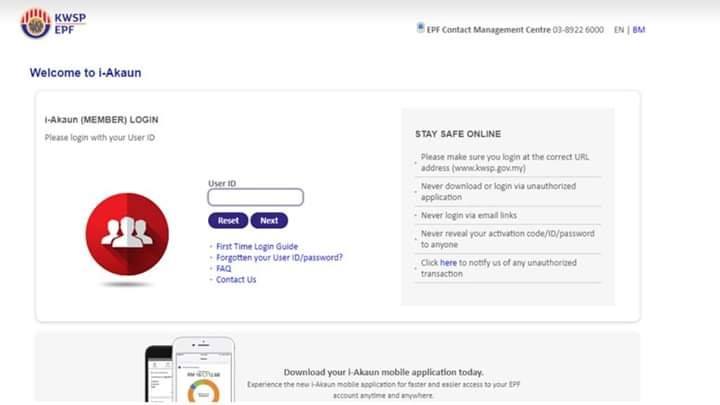Image resolution: width=720 pixels, height=405 pixels.
Task: Click 'here' to report unauthorized transaction
Action: point(448,263)
